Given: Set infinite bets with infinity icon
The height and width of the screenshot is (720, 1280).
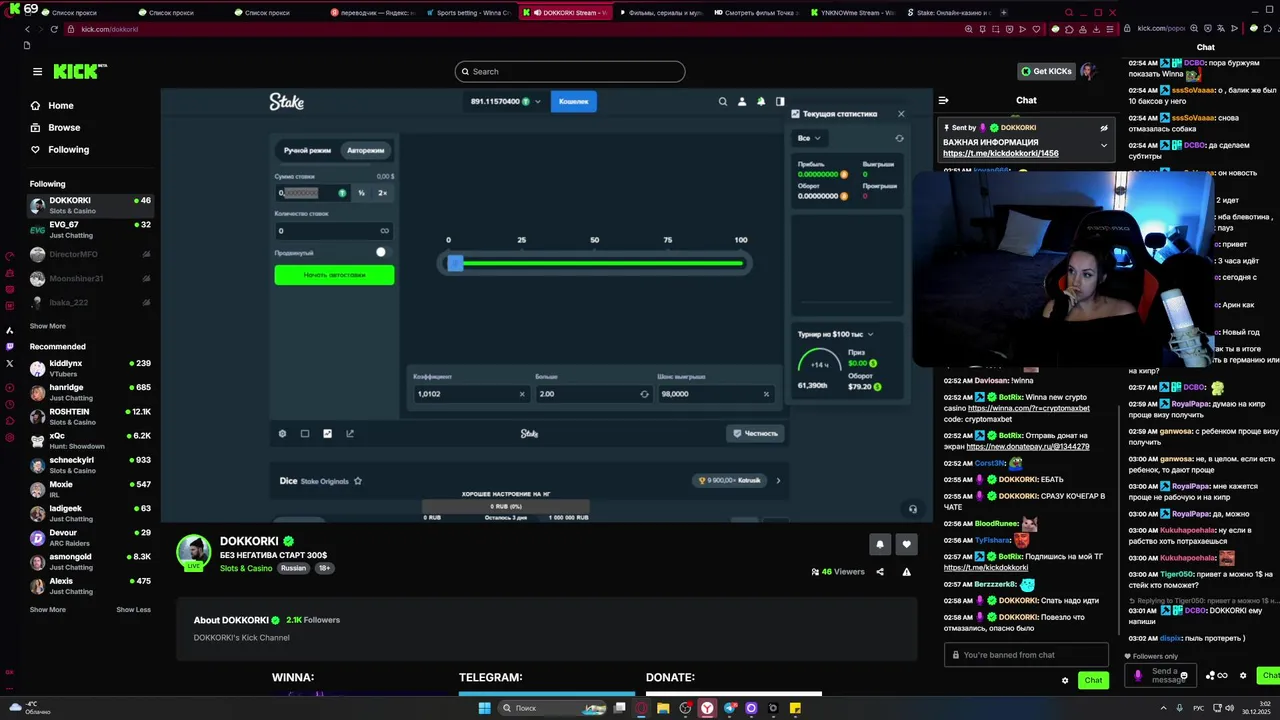Looking at the screenshot, I should pos(384,231).
